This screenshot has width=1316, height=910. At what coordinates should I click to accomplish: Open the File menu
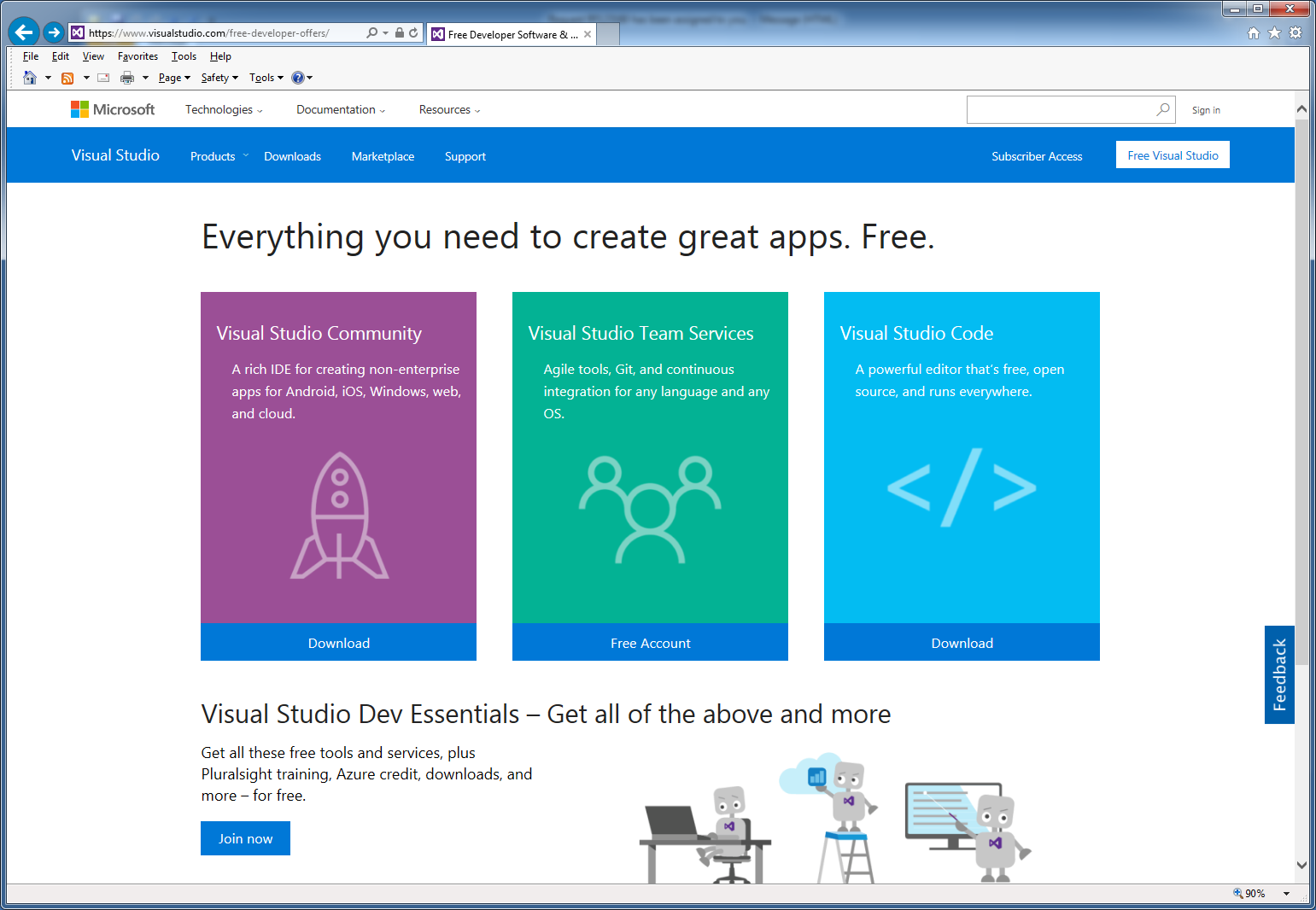pyautogui.click(x=31, y=56)
